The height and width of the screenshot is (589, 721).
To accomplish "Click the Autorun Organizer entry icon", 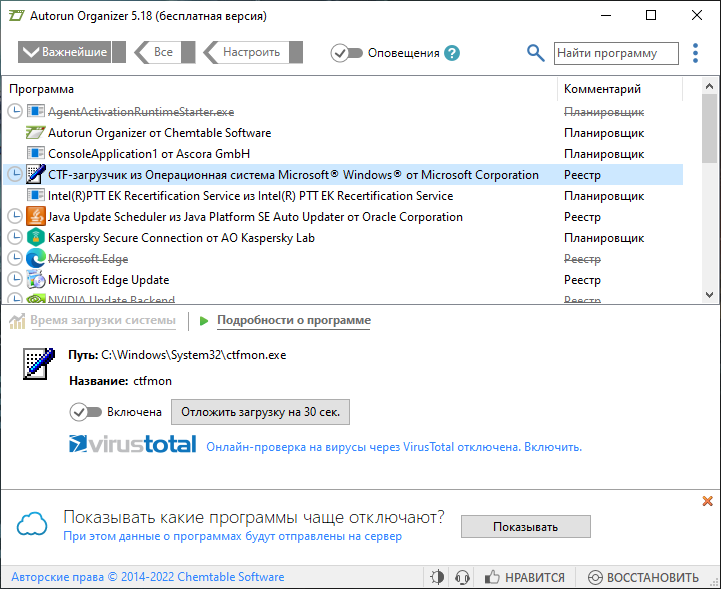I will (x=35, y=132).
